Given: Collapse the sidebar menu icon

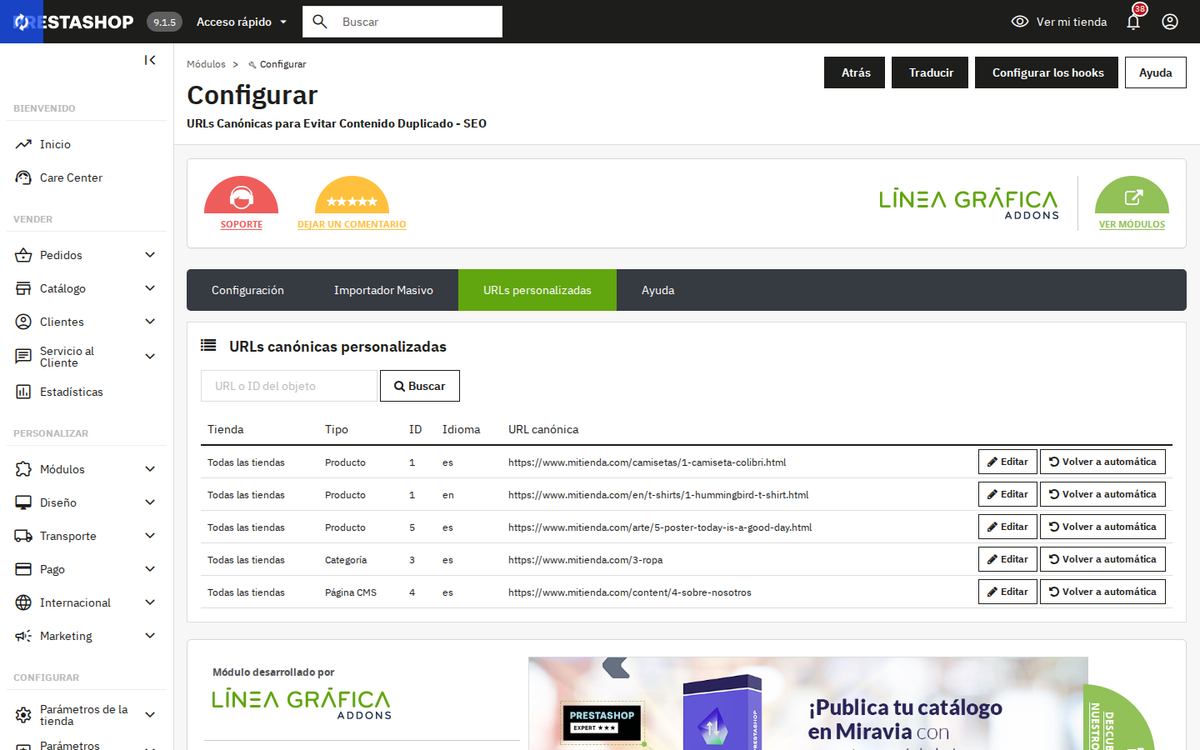Looking at the screenshot, I should point(150,60).
